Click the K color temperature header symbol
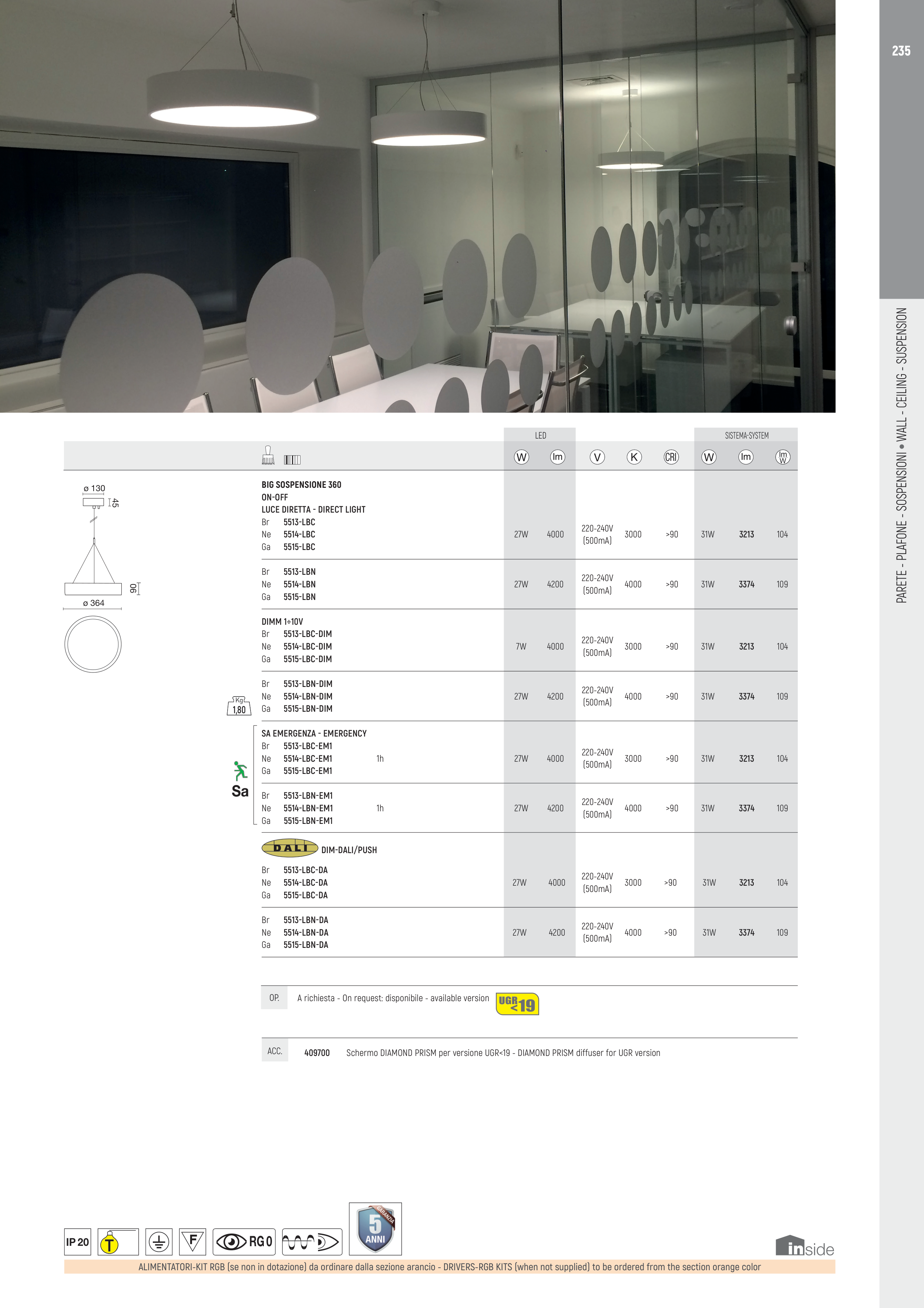The image size is (924, 1308). [634, 457]
